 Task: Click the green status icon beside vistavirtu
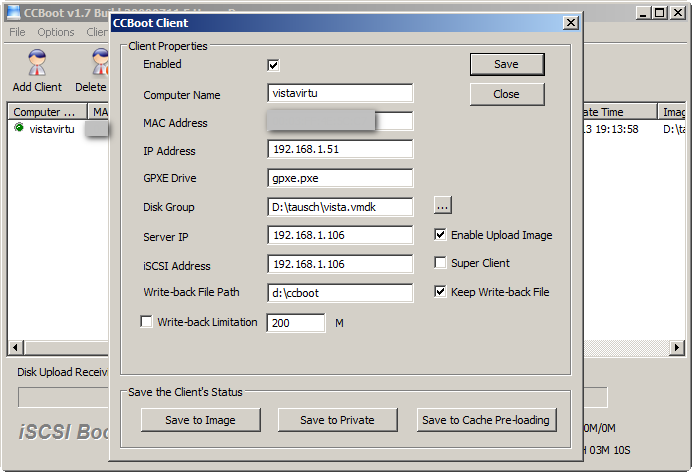(x=19, y=128)
